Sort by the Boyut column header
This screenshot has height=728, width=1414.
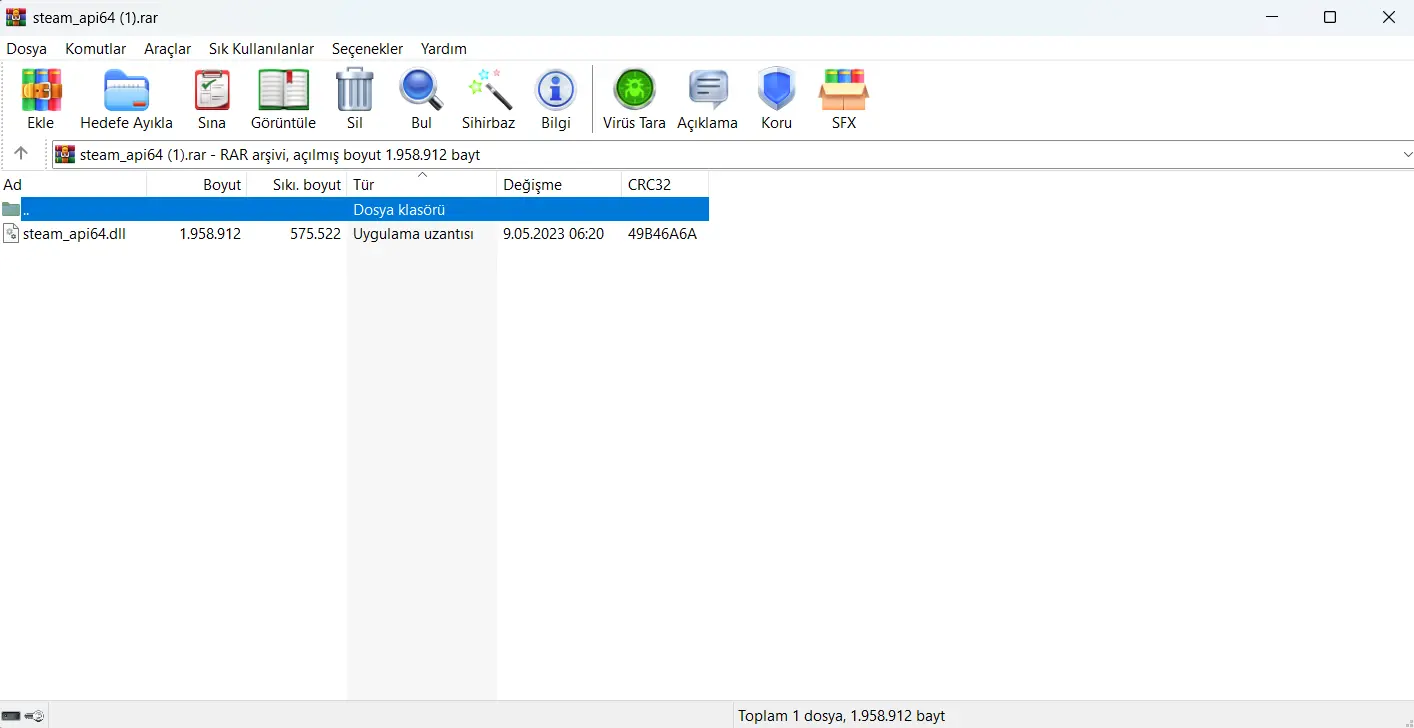coord(197,185)
